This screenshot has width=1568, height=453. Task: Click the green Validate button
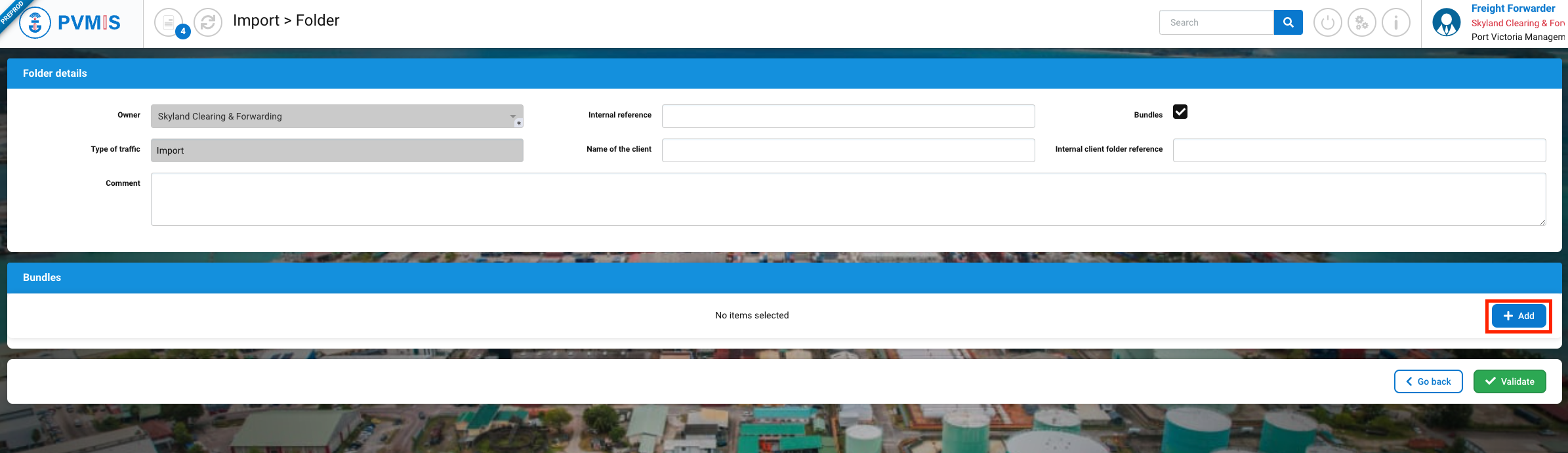[x=1509, y=381]
